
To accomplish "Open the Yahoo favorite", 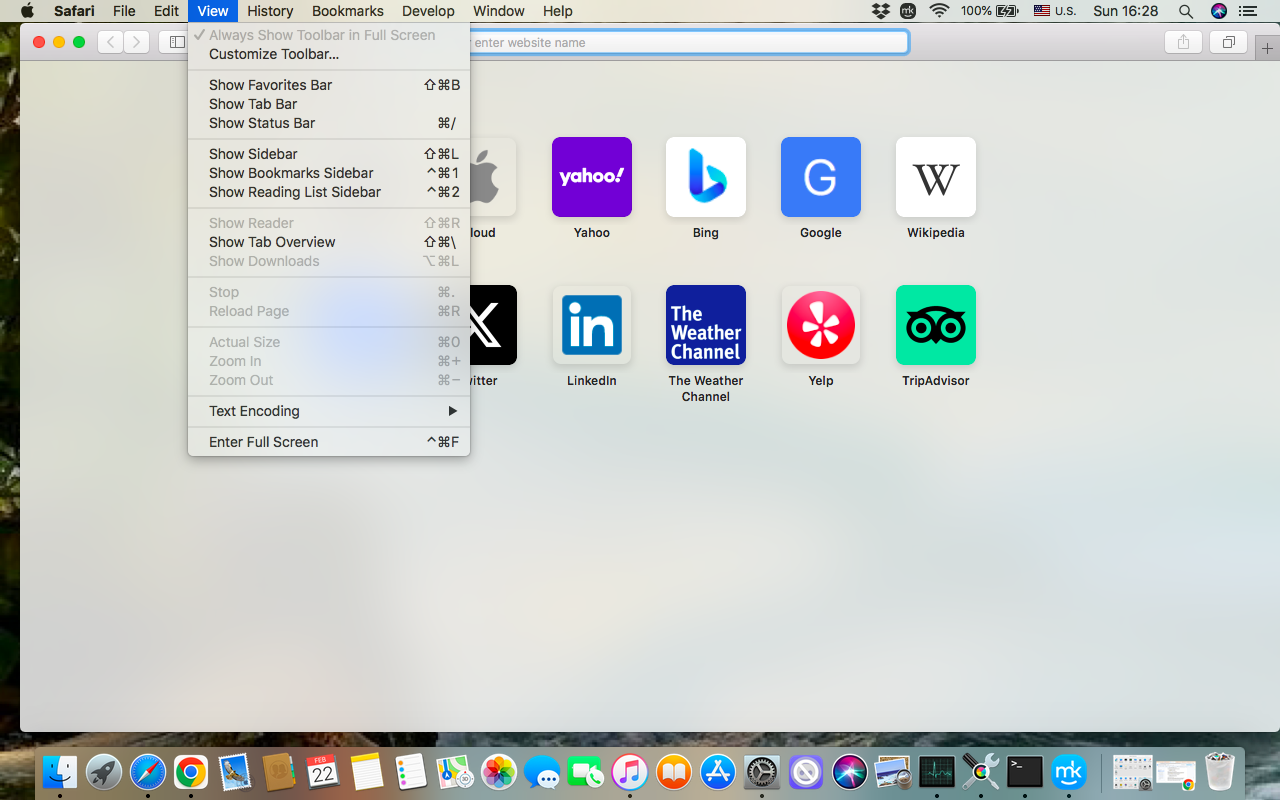I will pyautogui.click(x=591, y=177).
